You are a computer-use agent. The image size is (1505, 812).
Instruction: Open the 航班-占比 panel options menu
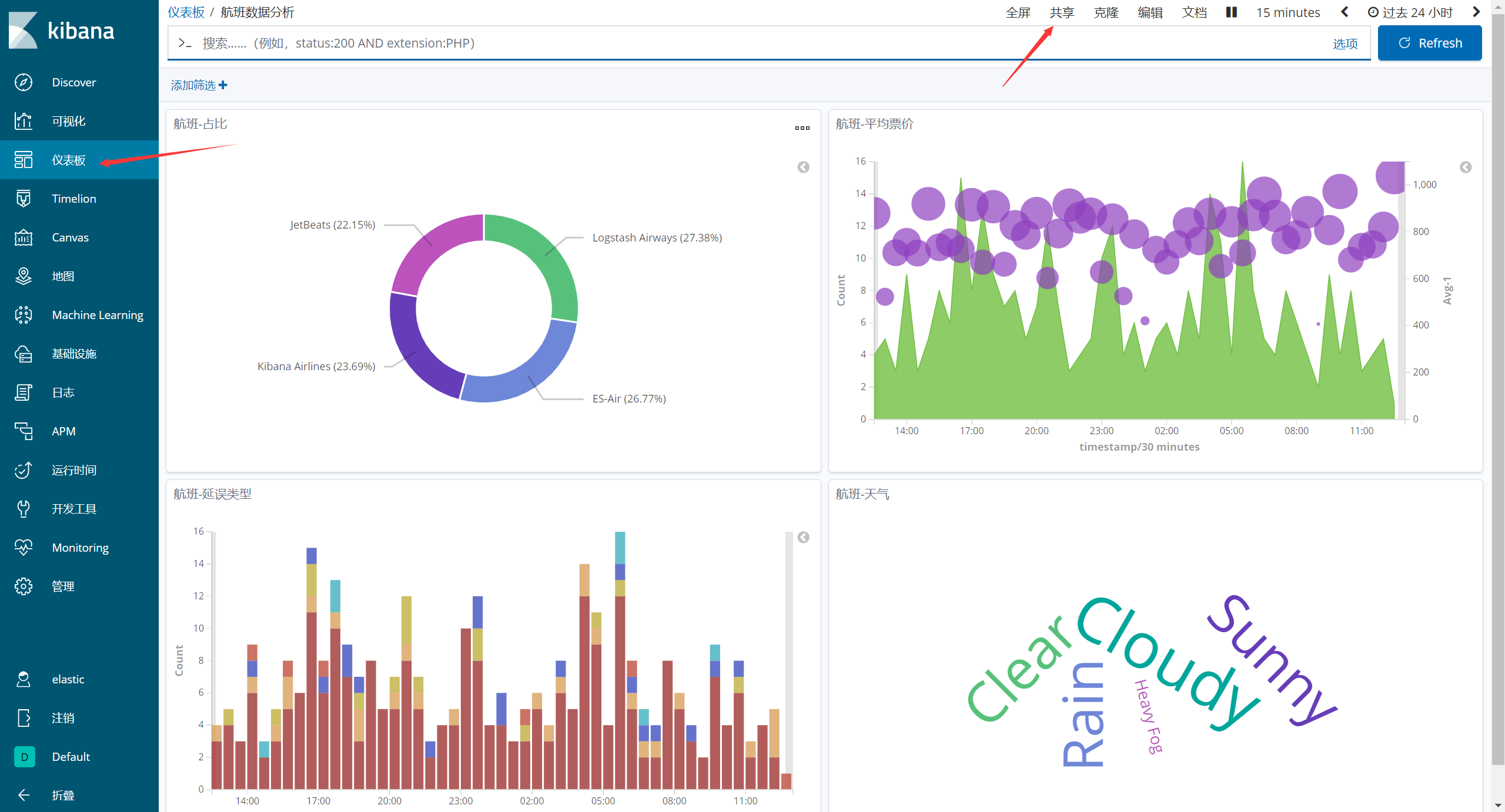[x=802, y=128]
